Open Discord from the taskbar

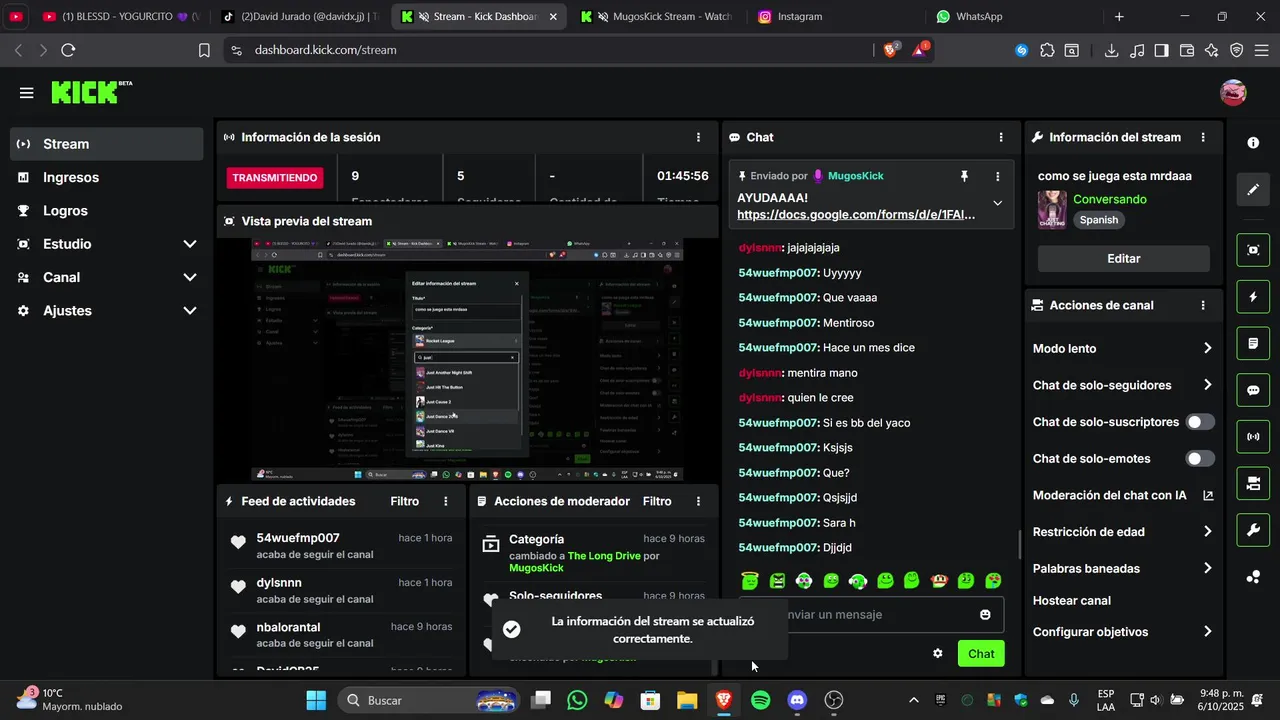pos(797,700)
